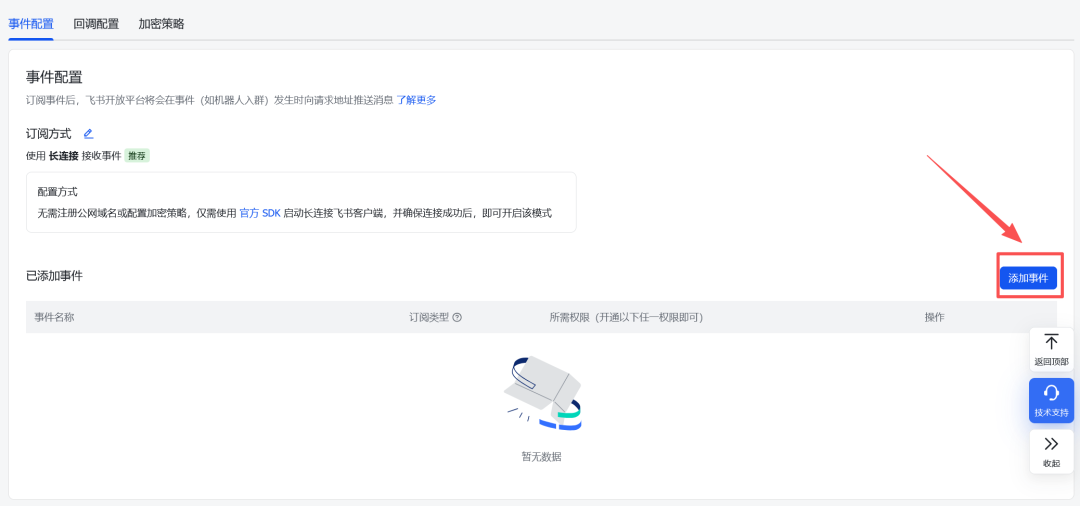
Task: Click the empty box illustration above 暂无数据
Action: coord(543,393)
